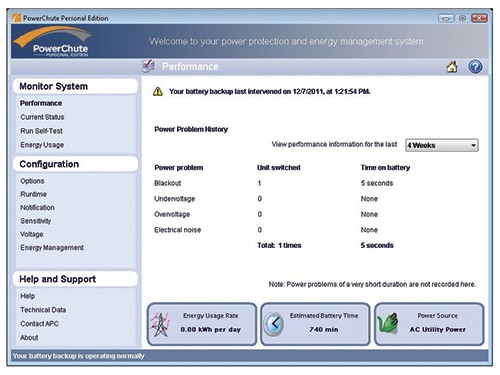The image size is (500, 375).
Task: Click the power tower Energy Usage icon
Action: [x=161, y=324]
